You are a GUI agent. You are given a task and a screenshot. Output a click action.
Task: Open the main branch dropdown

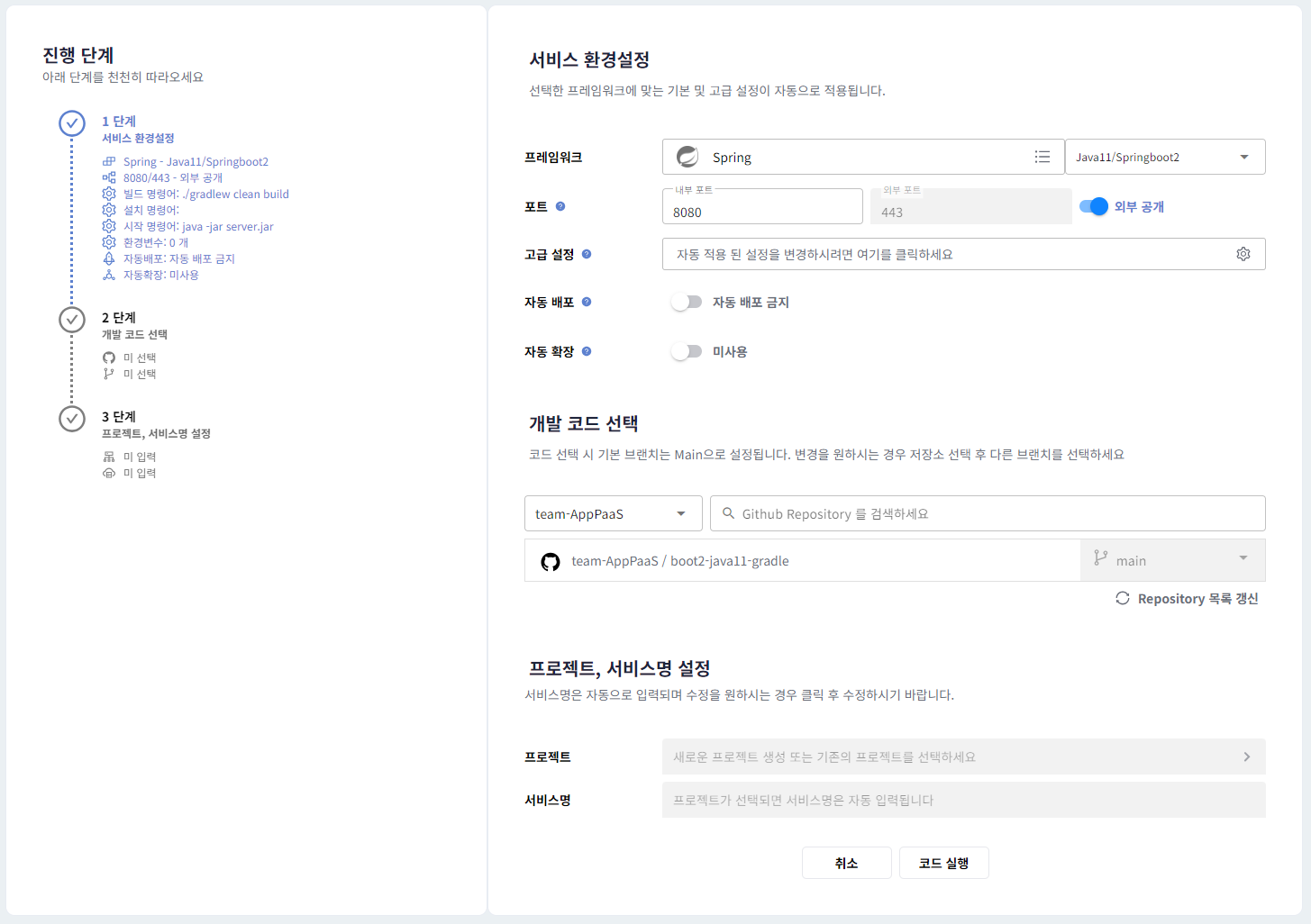[1172, 560]
